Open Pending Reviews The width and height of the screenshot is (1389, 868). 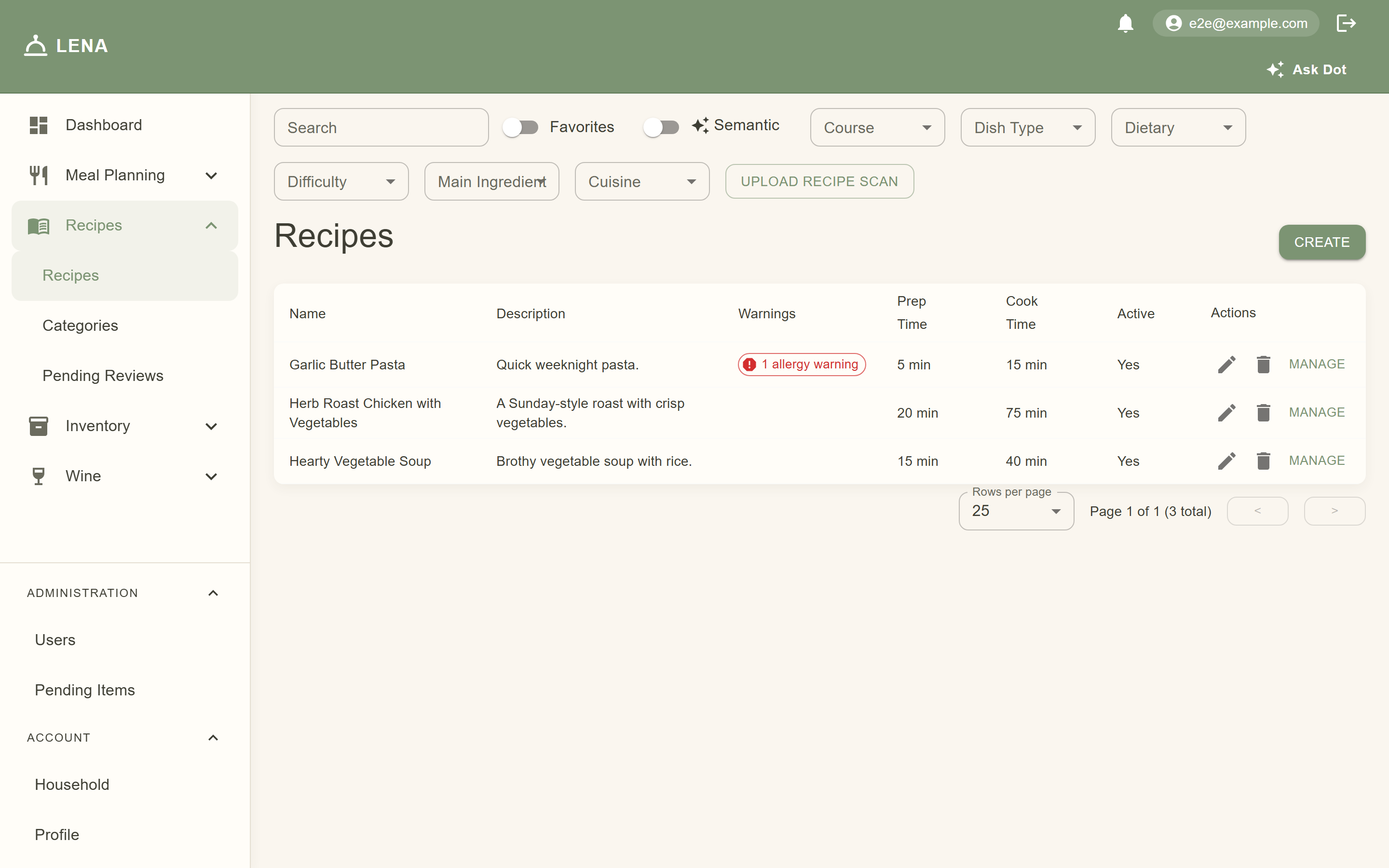[124, 376]
